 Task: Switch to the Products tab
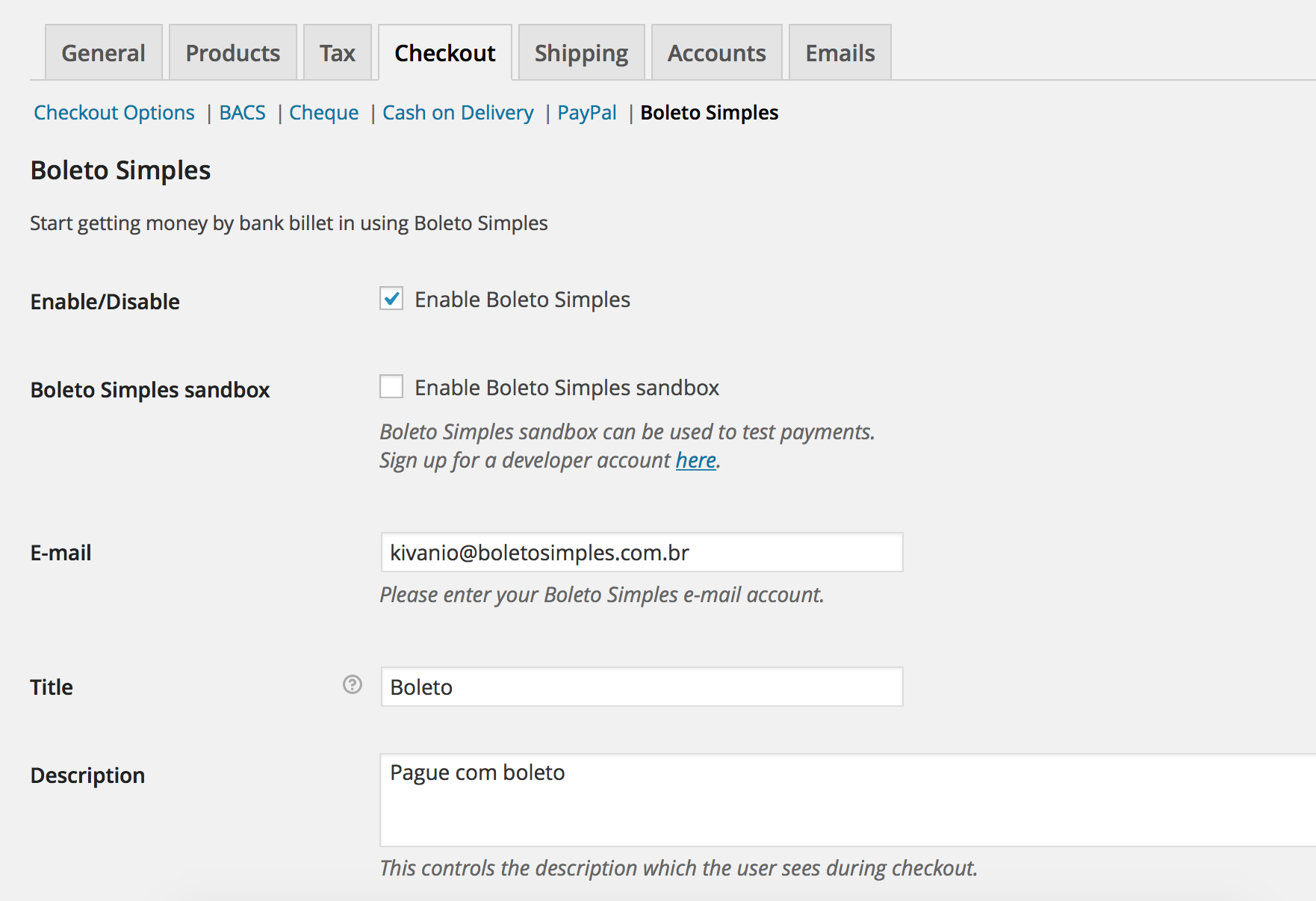click(233, 52)
